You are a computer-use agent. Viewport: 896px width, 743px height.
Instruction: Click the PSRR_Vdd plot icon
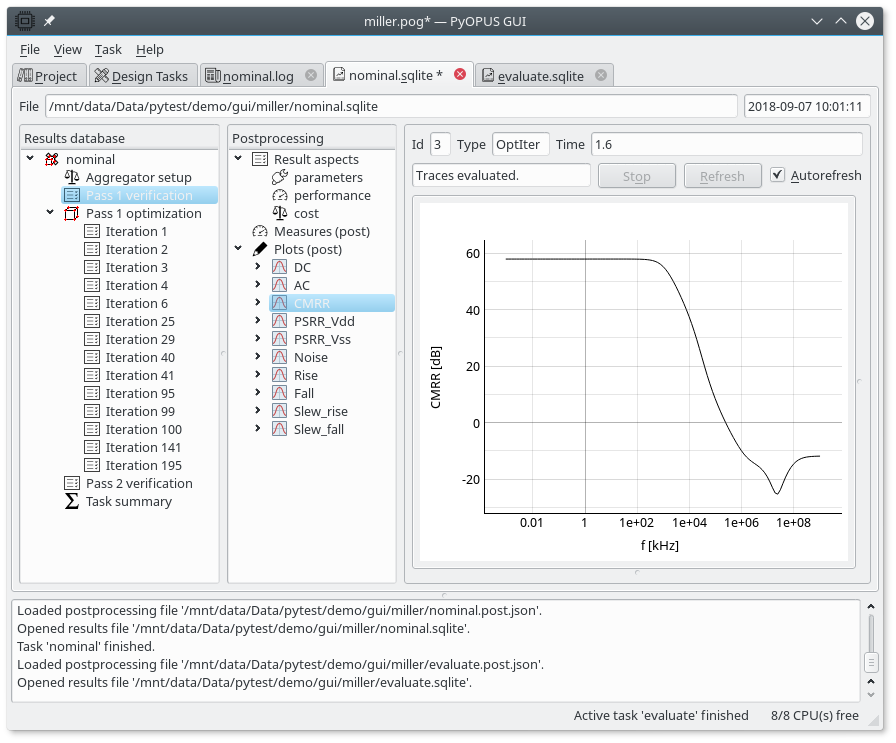click(280, 321)
